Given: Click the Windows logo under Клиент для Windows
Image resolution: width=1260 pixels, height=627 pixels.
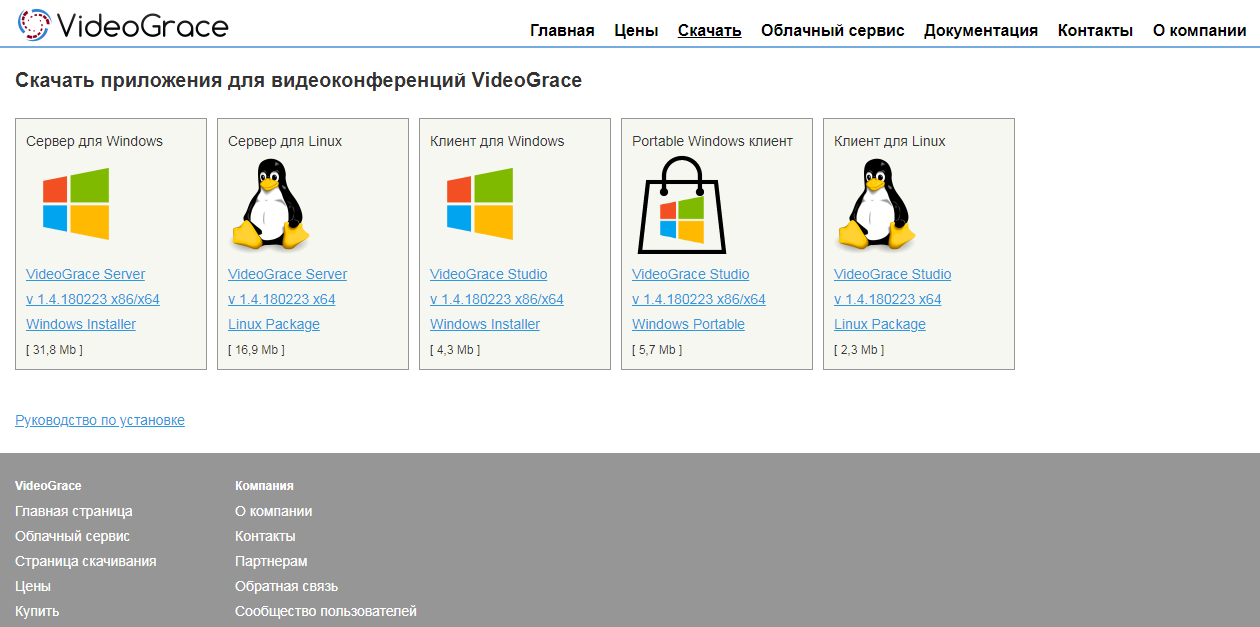Looking at the screenshot, I should [479, 204].
